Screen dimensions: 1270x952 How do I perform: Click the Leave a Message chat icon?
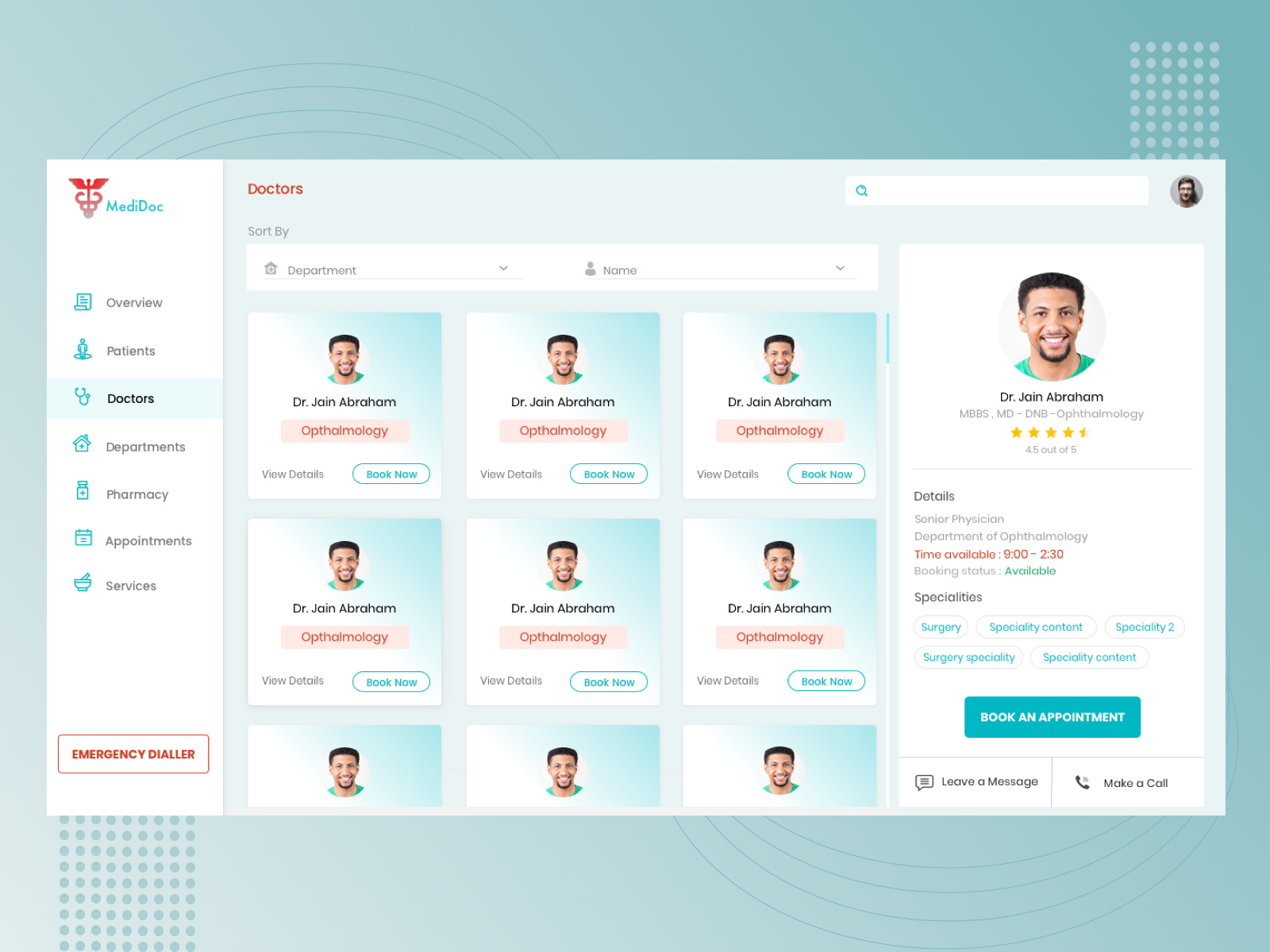pos(924,782)
